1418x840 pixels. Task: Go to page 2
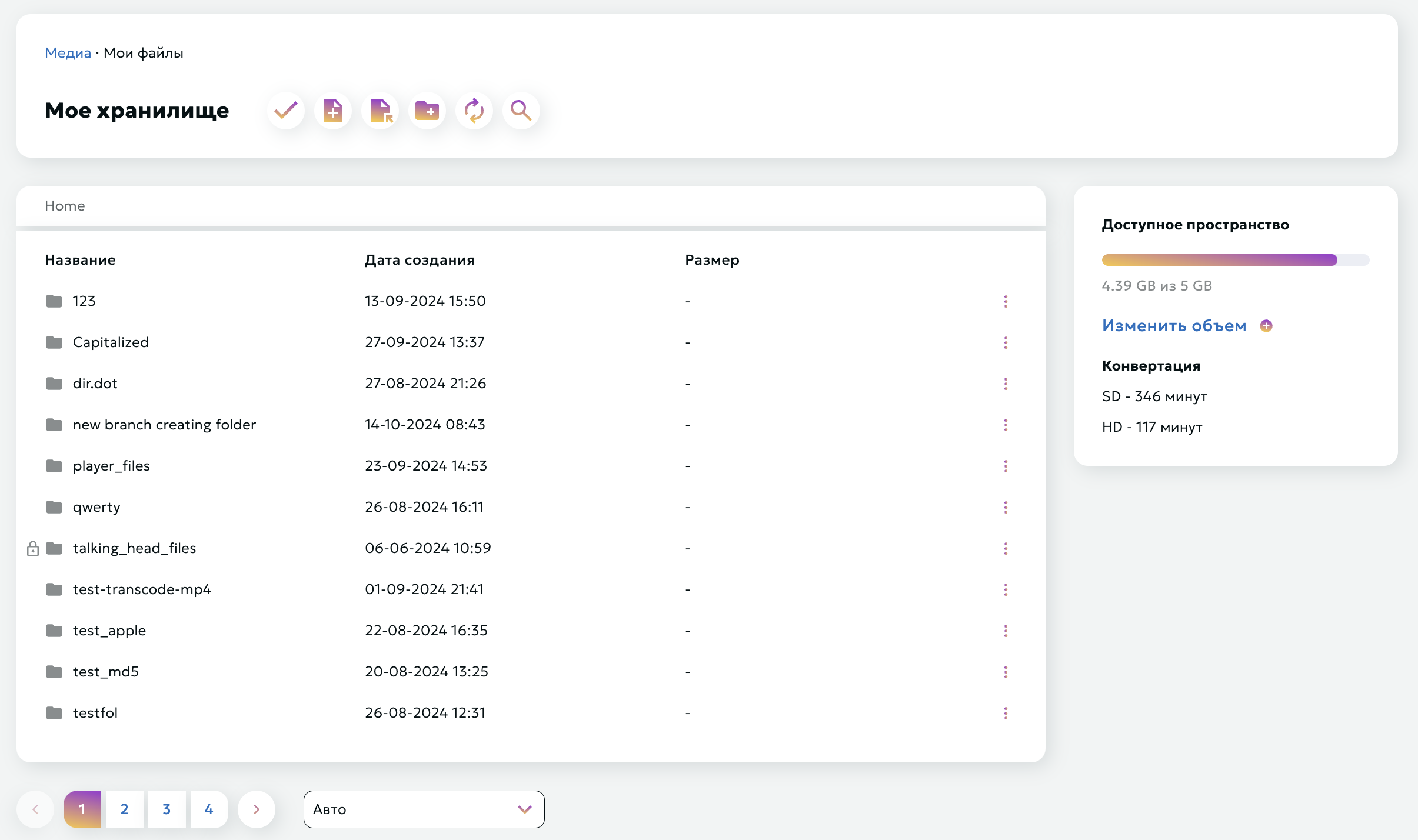pyautogui.click(x=124, y=809)
